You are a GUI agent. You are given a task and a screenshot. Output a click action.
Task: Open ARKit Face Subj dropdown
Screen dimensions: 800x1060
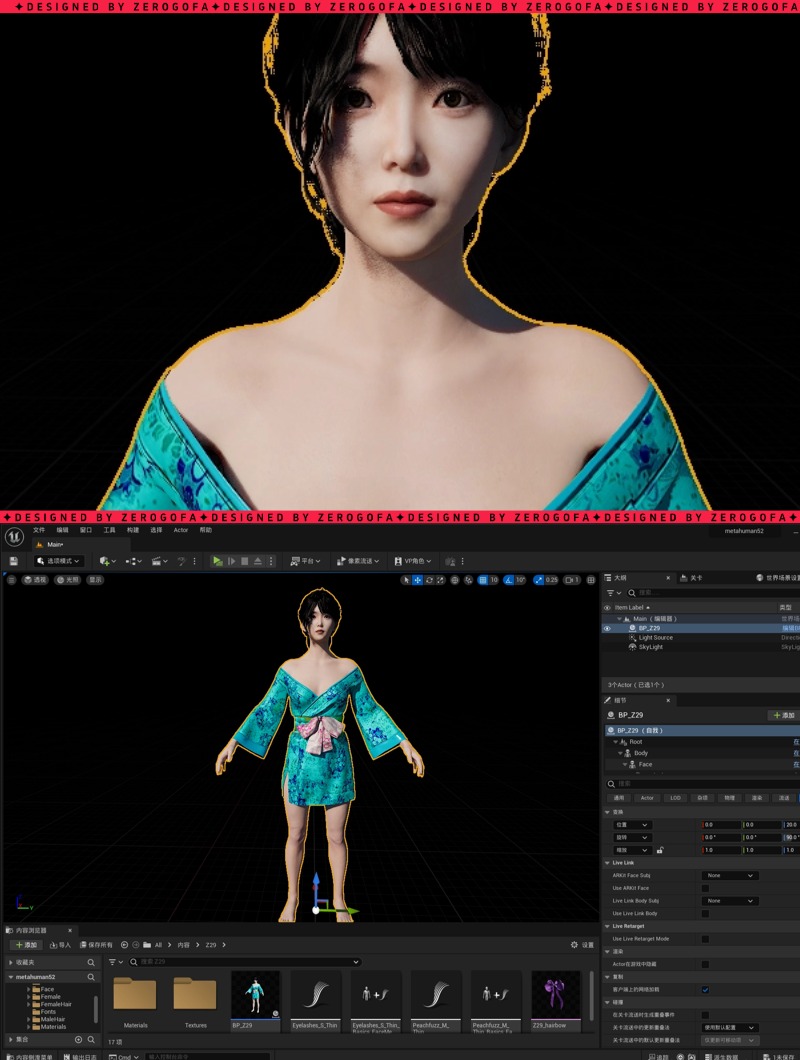(x=730, y=875)
